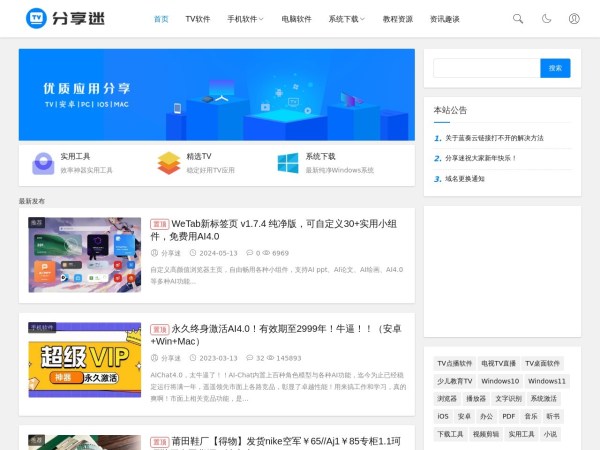Open the search magnifier icon in header
The width and height of the screenshot is (600, 450).
coord(518,19)
